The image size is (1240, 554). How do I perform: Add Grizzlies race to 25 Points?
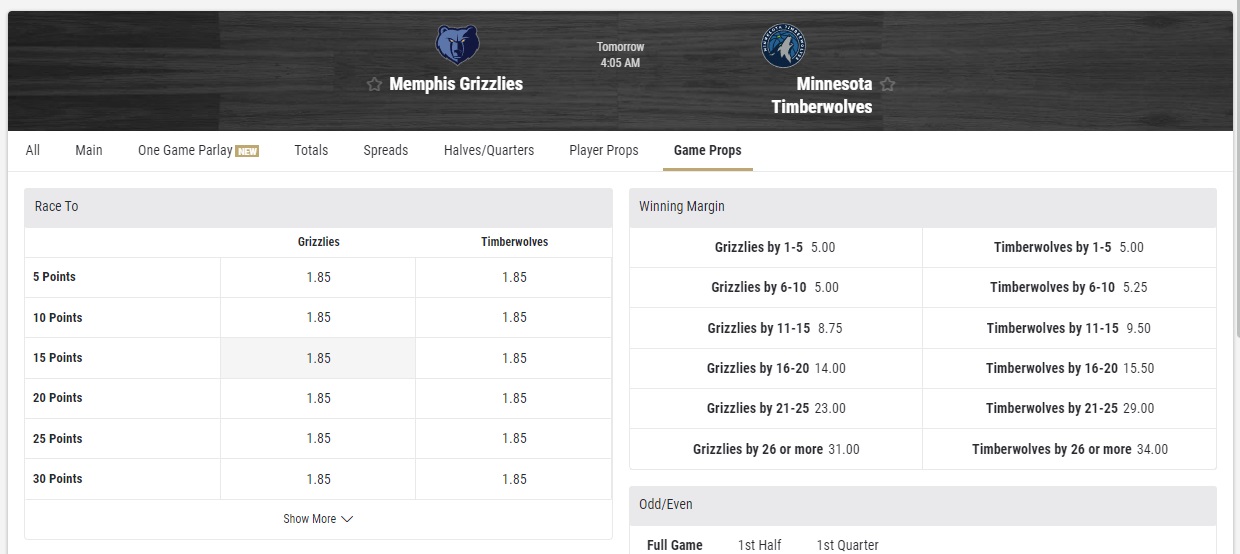(318, 438)
